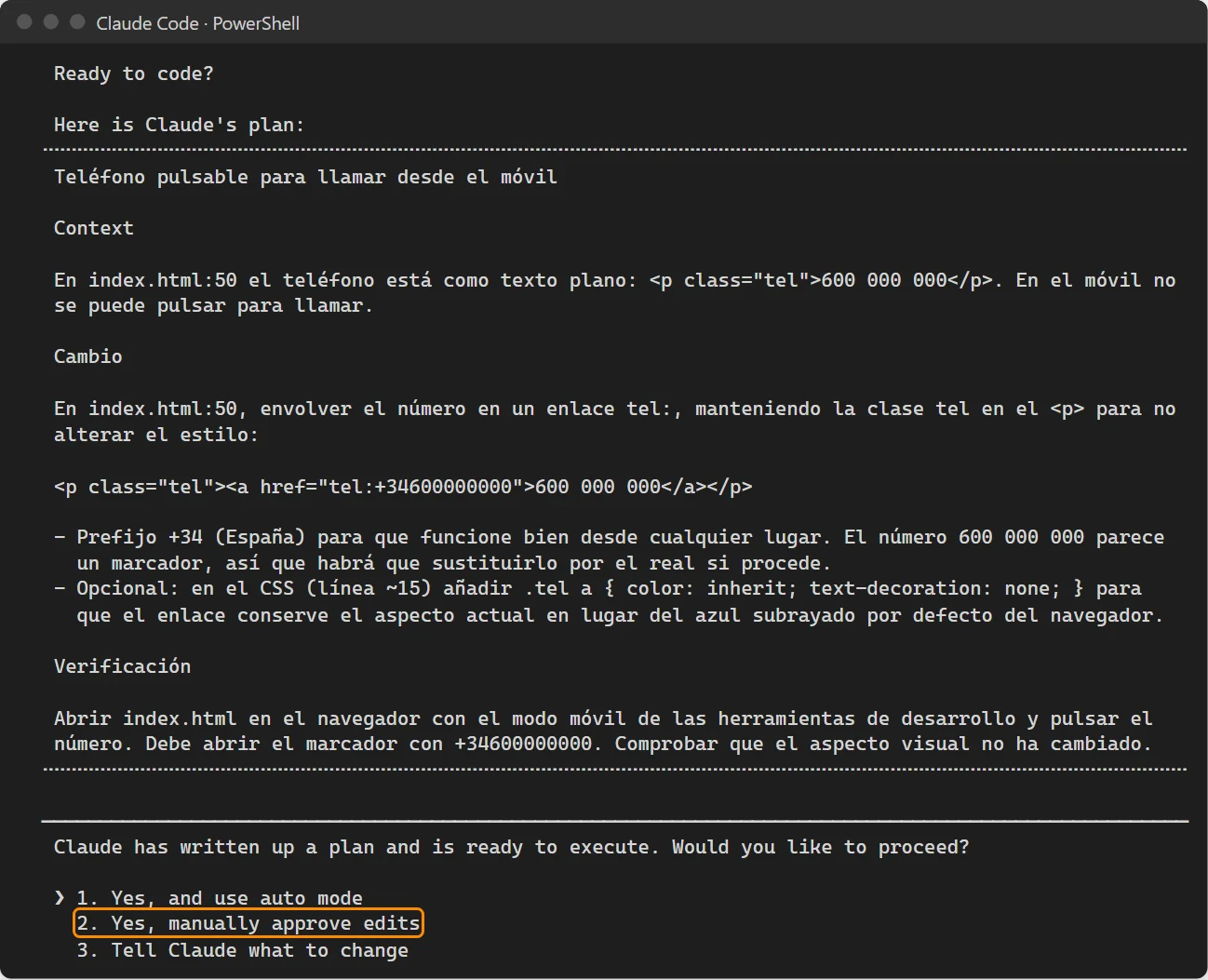1208x980 pixels.
Task: Click the "Context" heading
Action: (x=94, y=228)
